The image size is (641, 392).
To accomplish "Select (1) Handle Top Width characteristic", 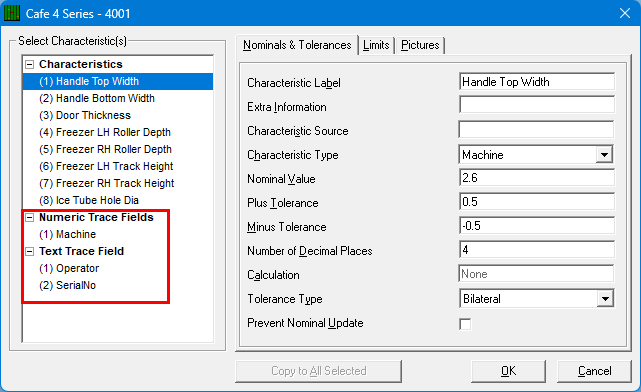I will pos(118,81).
